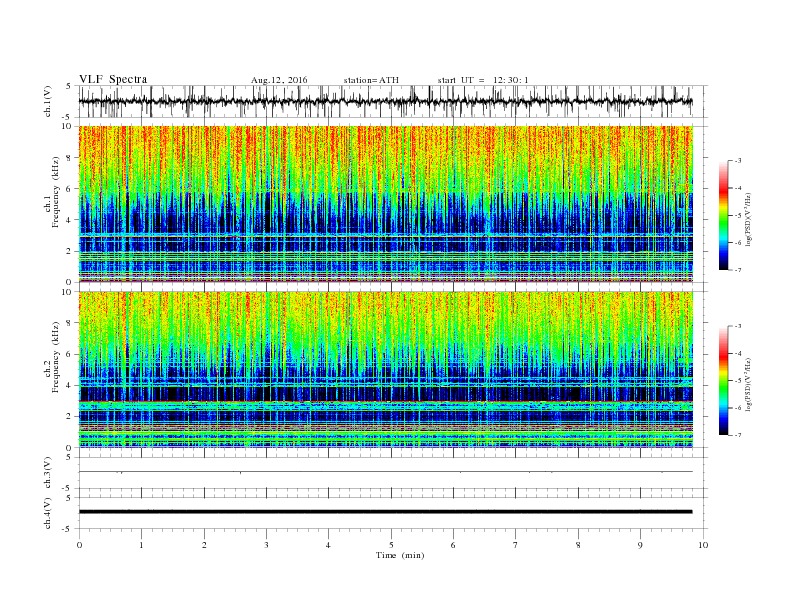Click the ch.2 colorbar "log(PSD)(V²/Hz)" label
Image resolution: width=792 pixels, height=612 pixels.
(749, 384)
